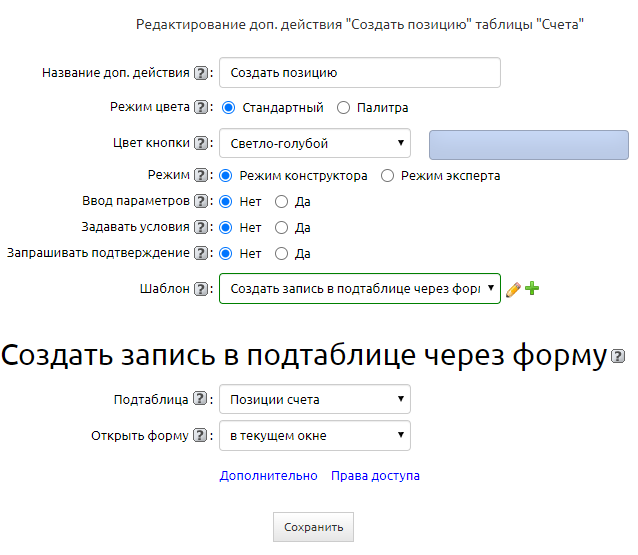Select the Палитра color mode
Image resolution: width=638 pixels, height=555 pixels.
[x=343, y=107]
